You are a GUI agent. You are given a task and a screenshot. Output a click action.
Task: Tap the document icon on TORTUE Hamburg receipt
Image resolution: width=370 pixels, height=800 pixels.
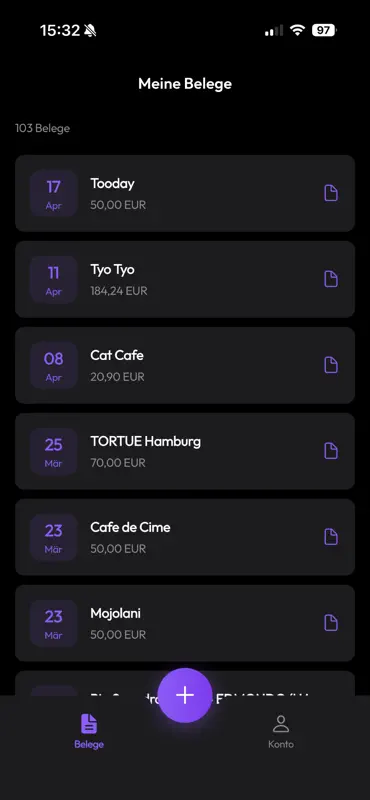pos(331,451)
